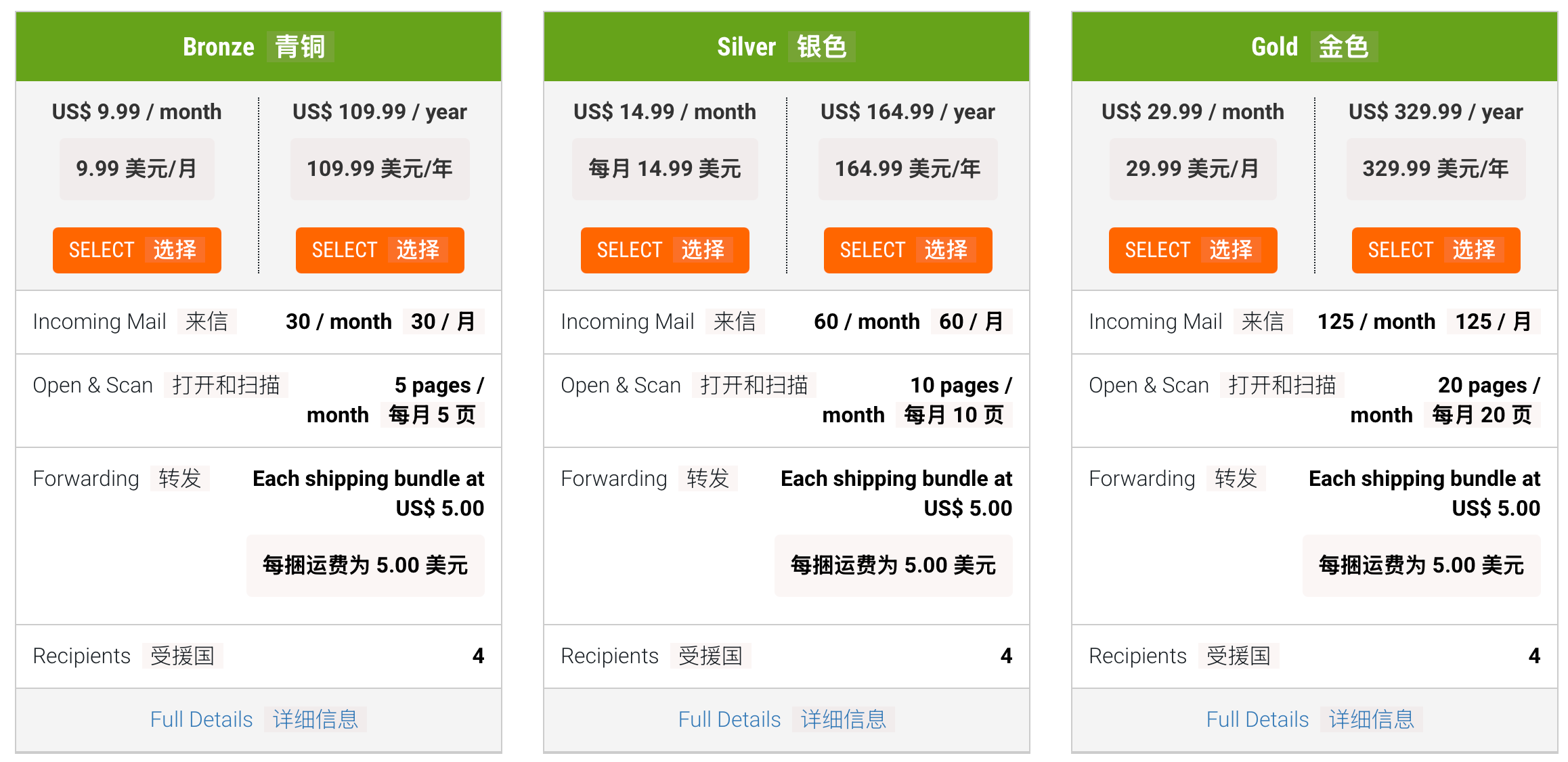The width and height of the screenshot is (1568, 762).
Task: Open Full Details for the Silver plan
Action: (786, 719)
